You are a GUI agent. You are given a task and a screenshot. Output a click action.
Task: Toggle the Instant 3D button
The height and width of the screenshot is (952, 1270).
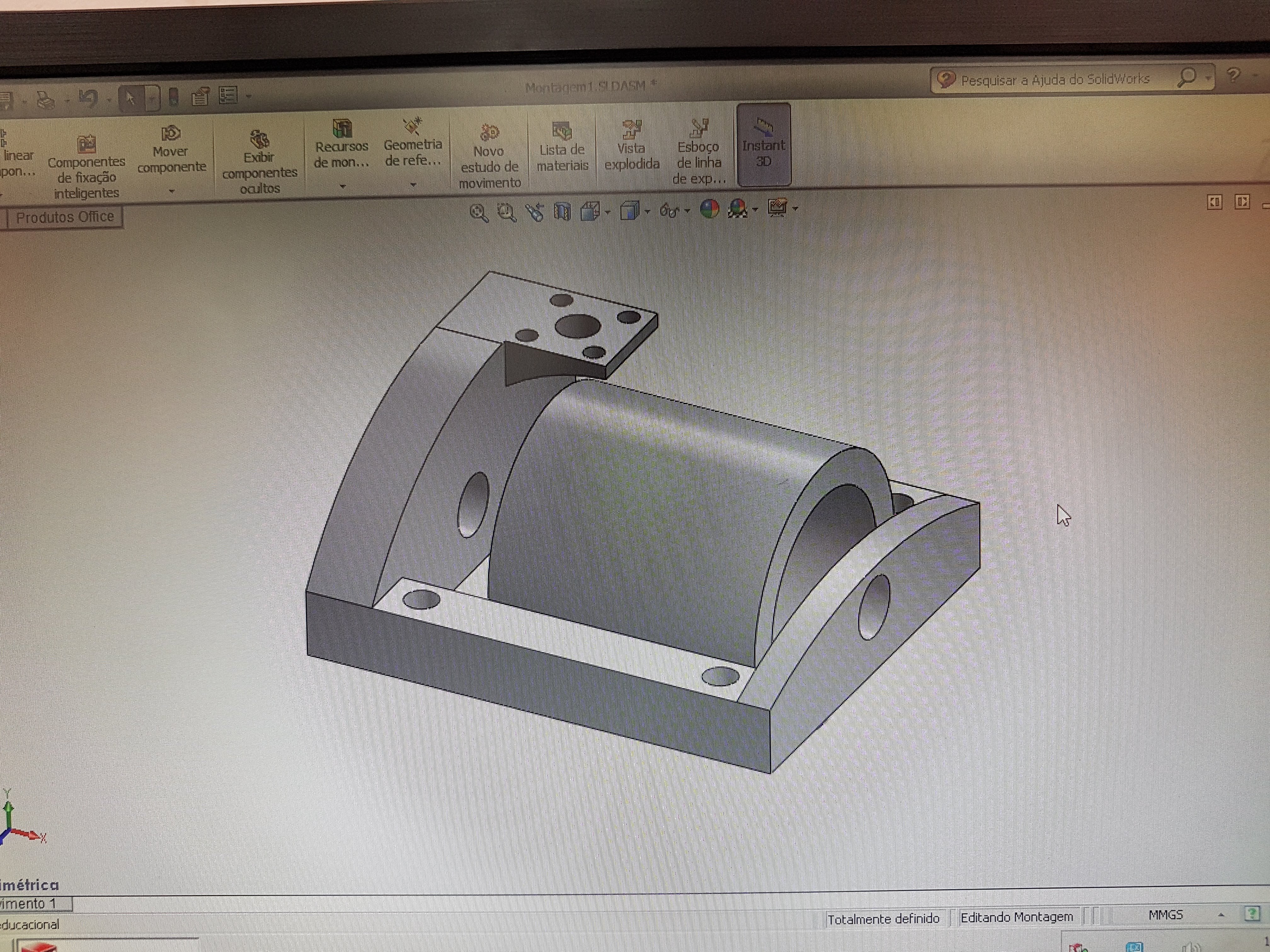click(x=764, y=144)
